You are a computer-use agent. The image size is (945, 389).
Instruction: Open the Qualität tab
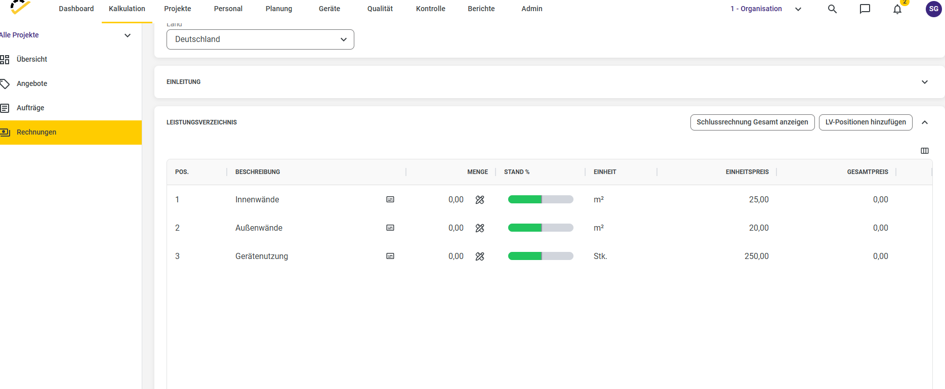coord(380,9)
